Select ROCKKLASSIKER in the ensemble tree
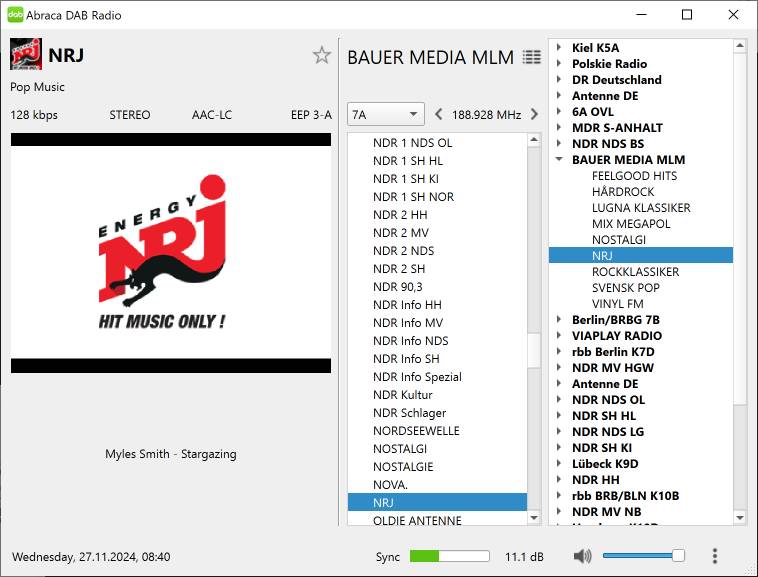The image size is (758, 577). tap(635, 272)
